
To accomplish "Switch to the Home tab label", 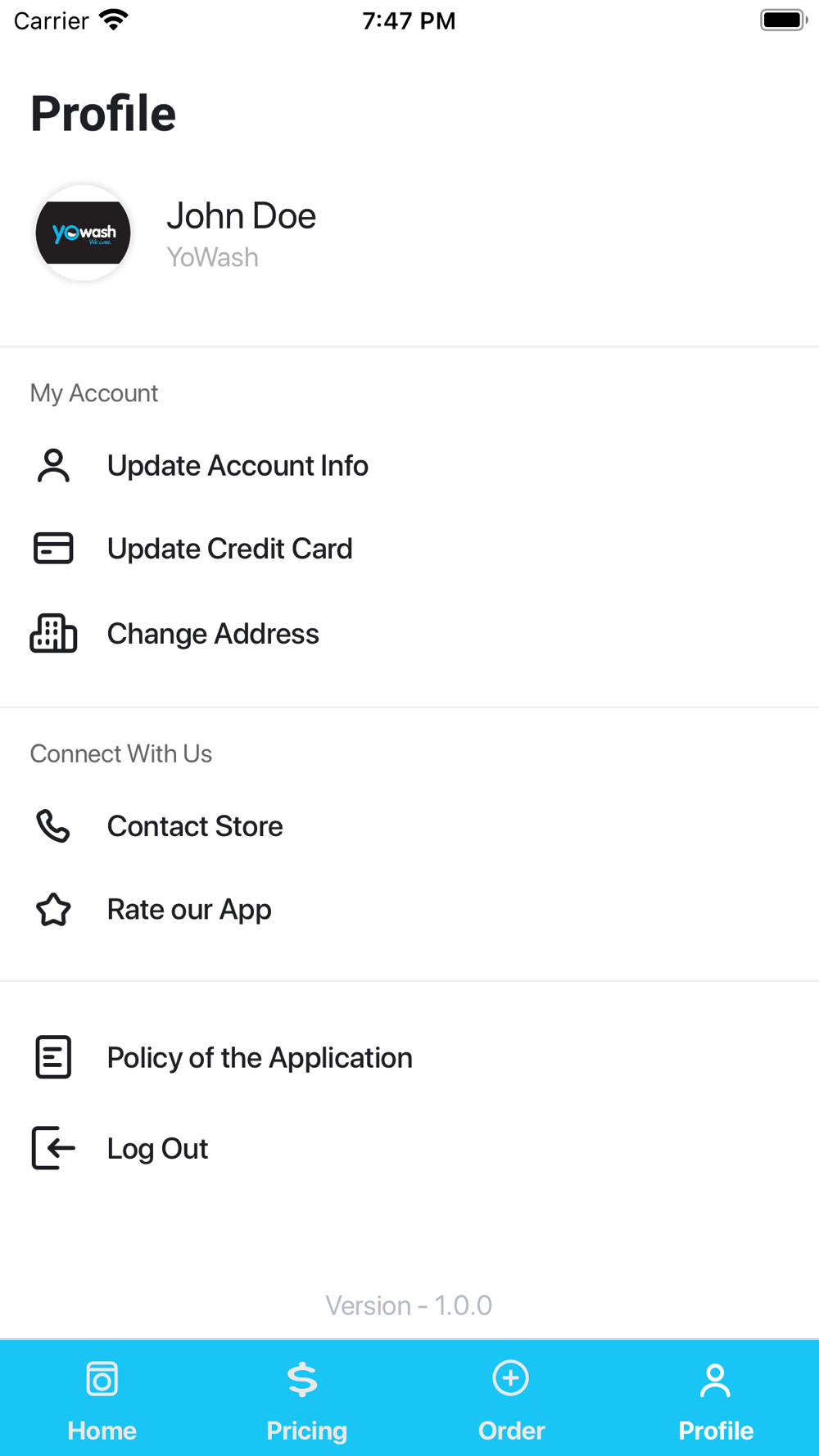I will 102,1431.
